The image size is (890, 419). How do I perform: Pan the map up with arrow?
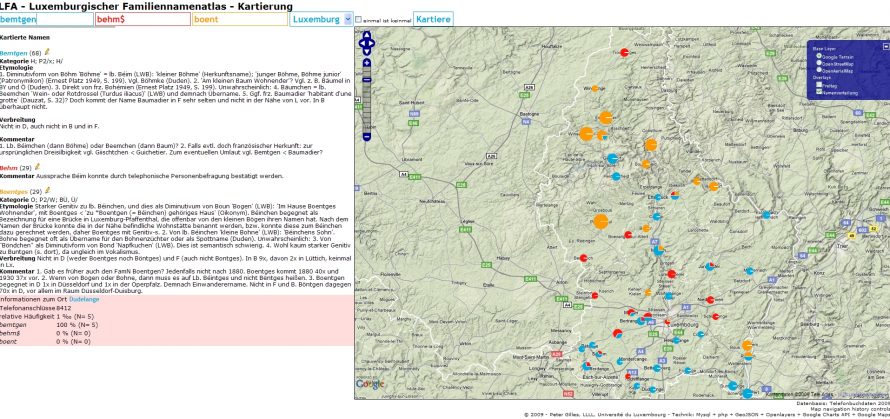367,36
